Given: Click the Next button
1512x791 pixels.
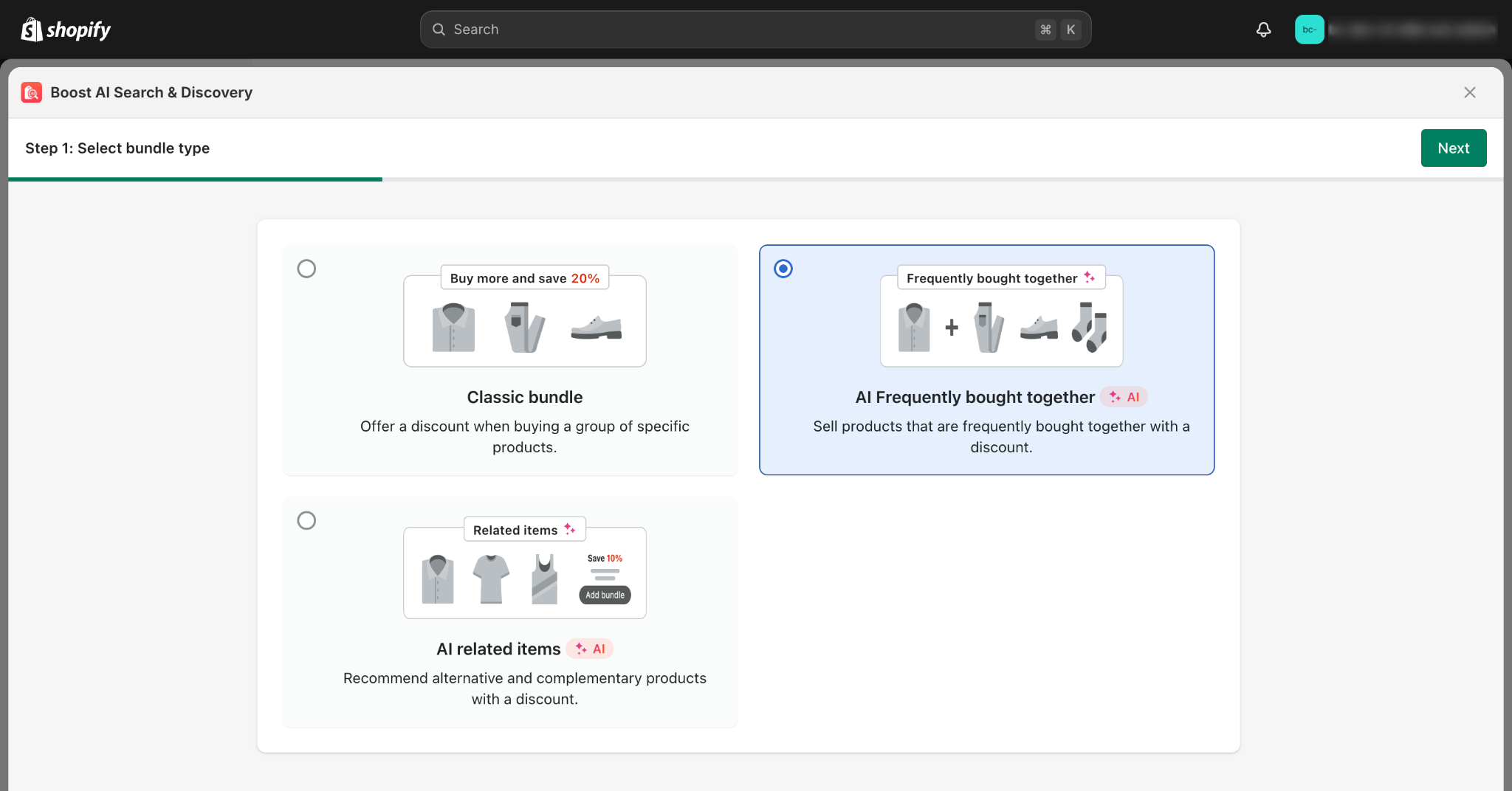Looking at the screenshot, I should (1453, 148).
